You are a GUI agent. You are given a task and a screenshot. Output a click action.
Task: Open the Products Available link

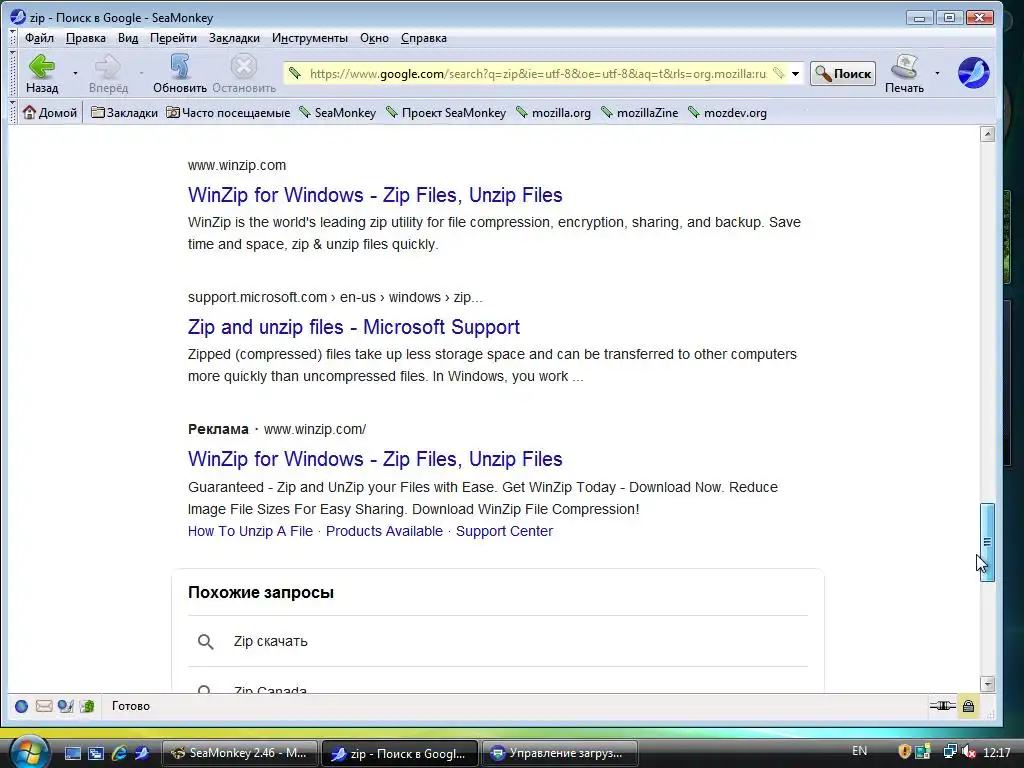384,531
